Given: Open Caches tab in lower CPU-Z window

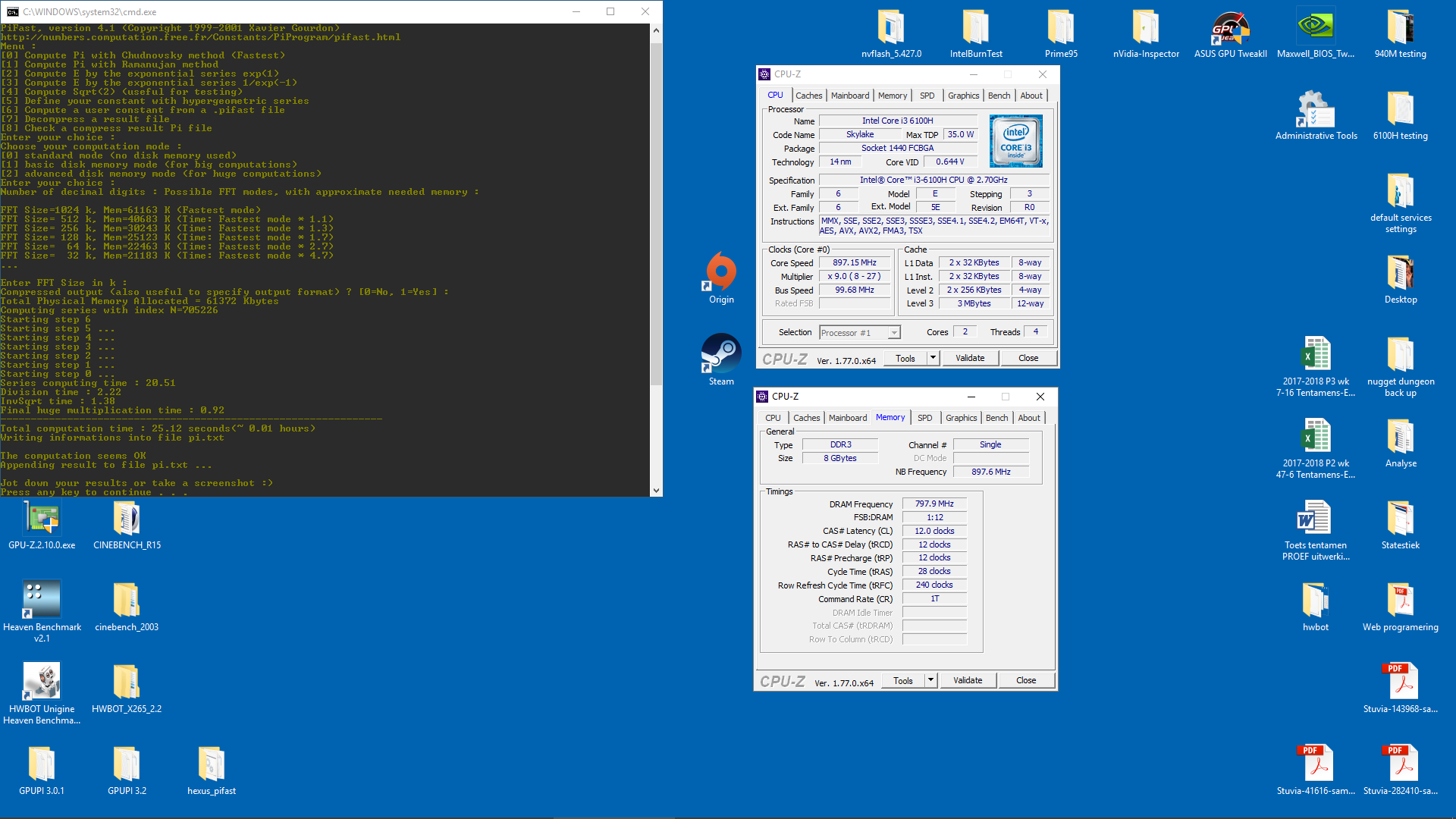Looking at the screenshot, I should [x=806, y=418].
